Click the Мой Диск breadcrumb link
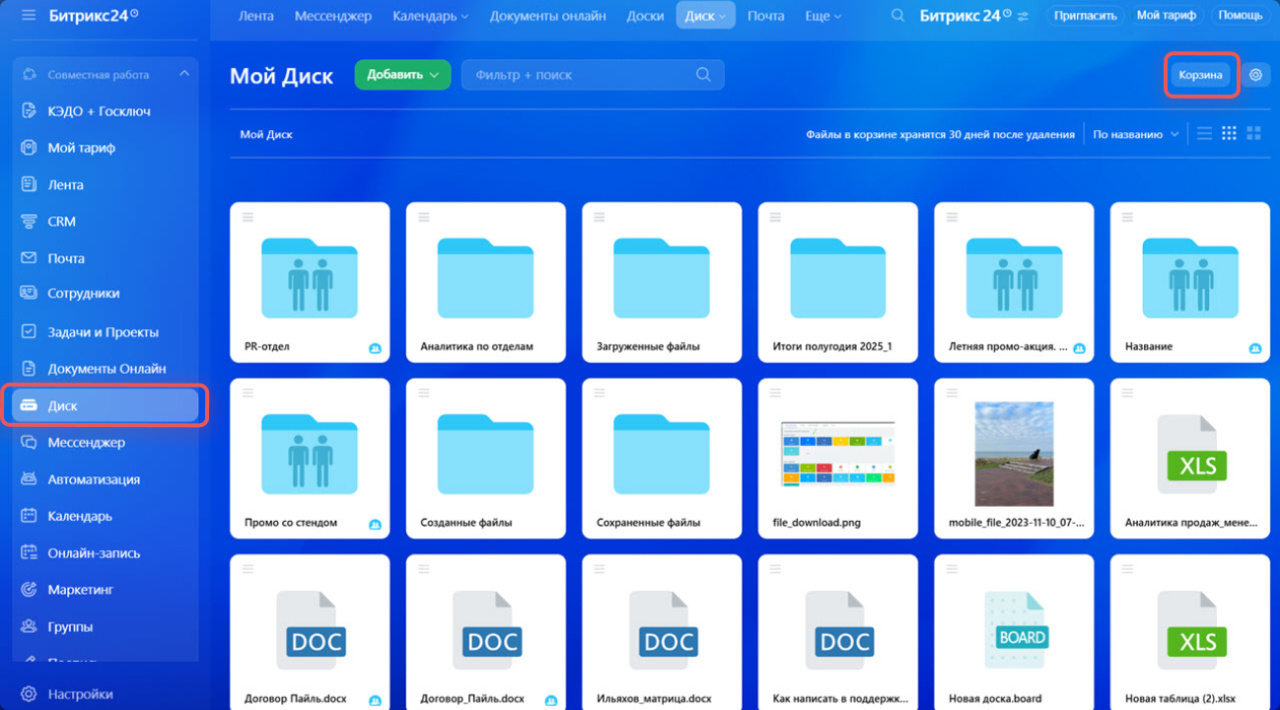The image size is (1280, 710). tap(266, 134)
